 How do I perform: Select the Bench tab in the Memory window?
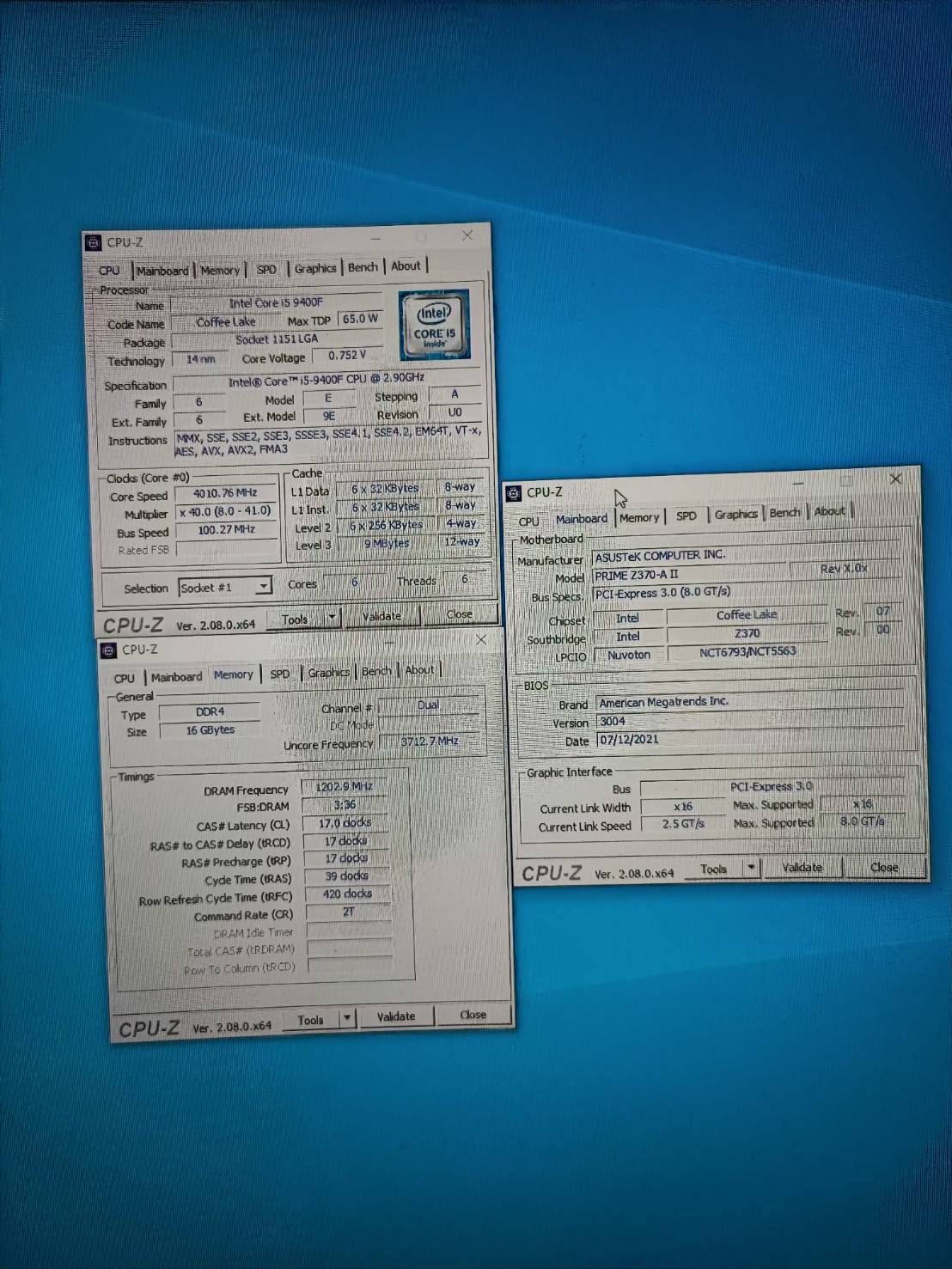[376, 671]
